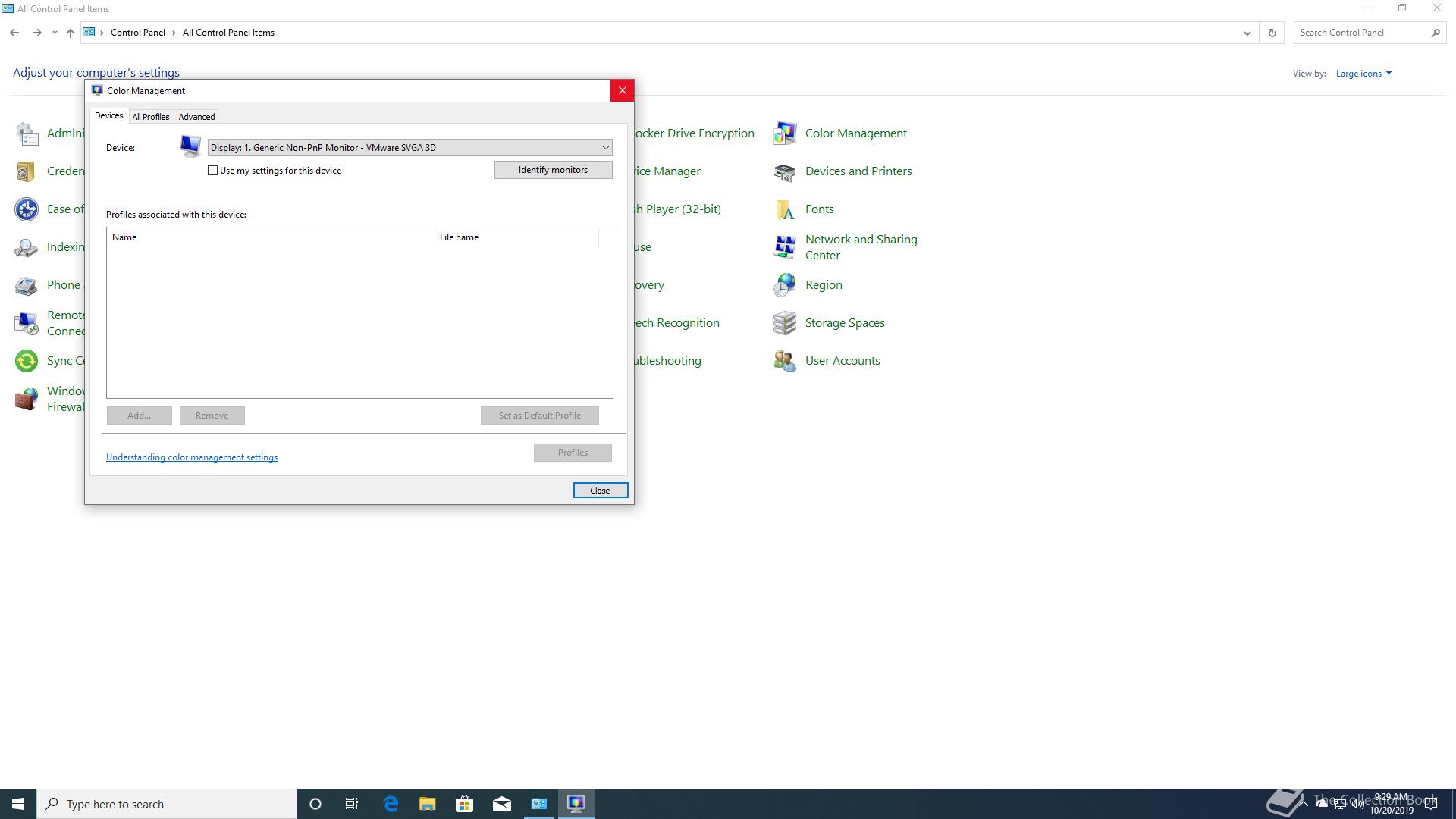Open the Fonts folder icon
Viewport: 1456px width, 819px height.
[784, 209]
